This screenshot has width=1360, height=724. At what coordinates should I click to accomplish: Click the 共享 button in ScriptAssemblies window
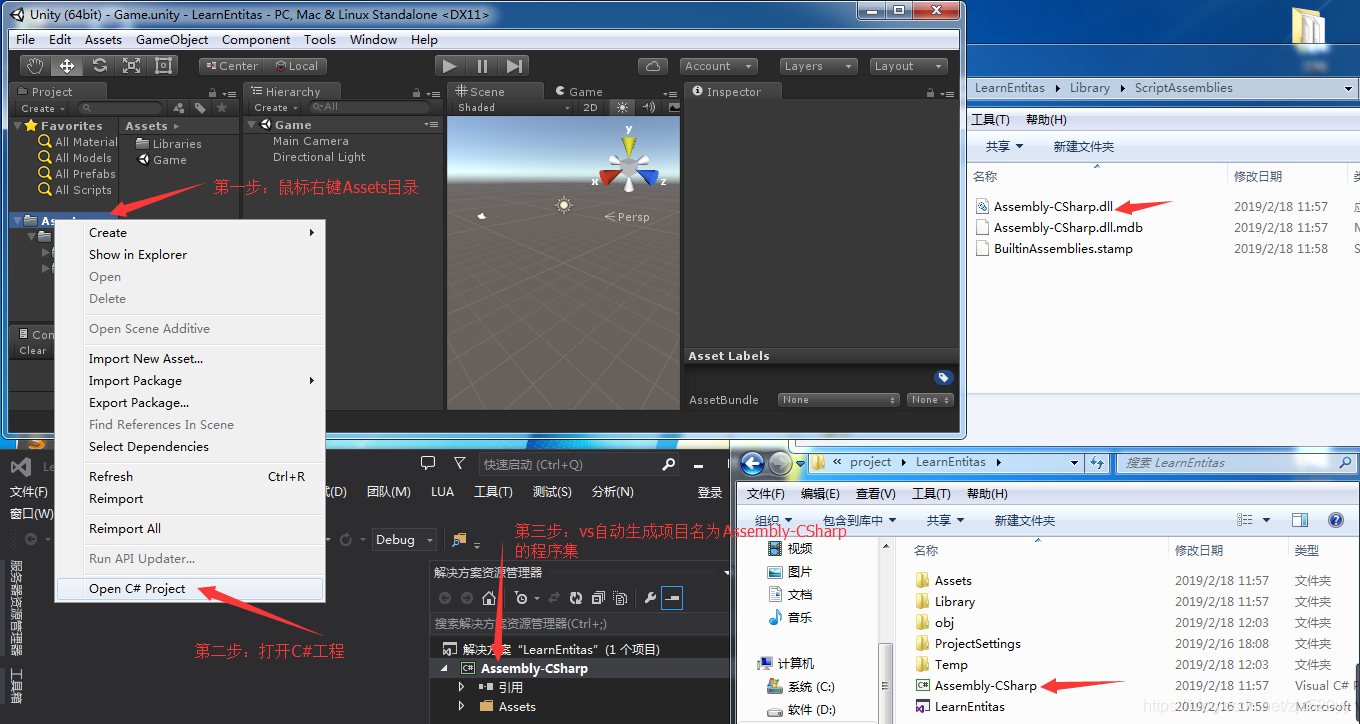click(x=1005, y=147)
